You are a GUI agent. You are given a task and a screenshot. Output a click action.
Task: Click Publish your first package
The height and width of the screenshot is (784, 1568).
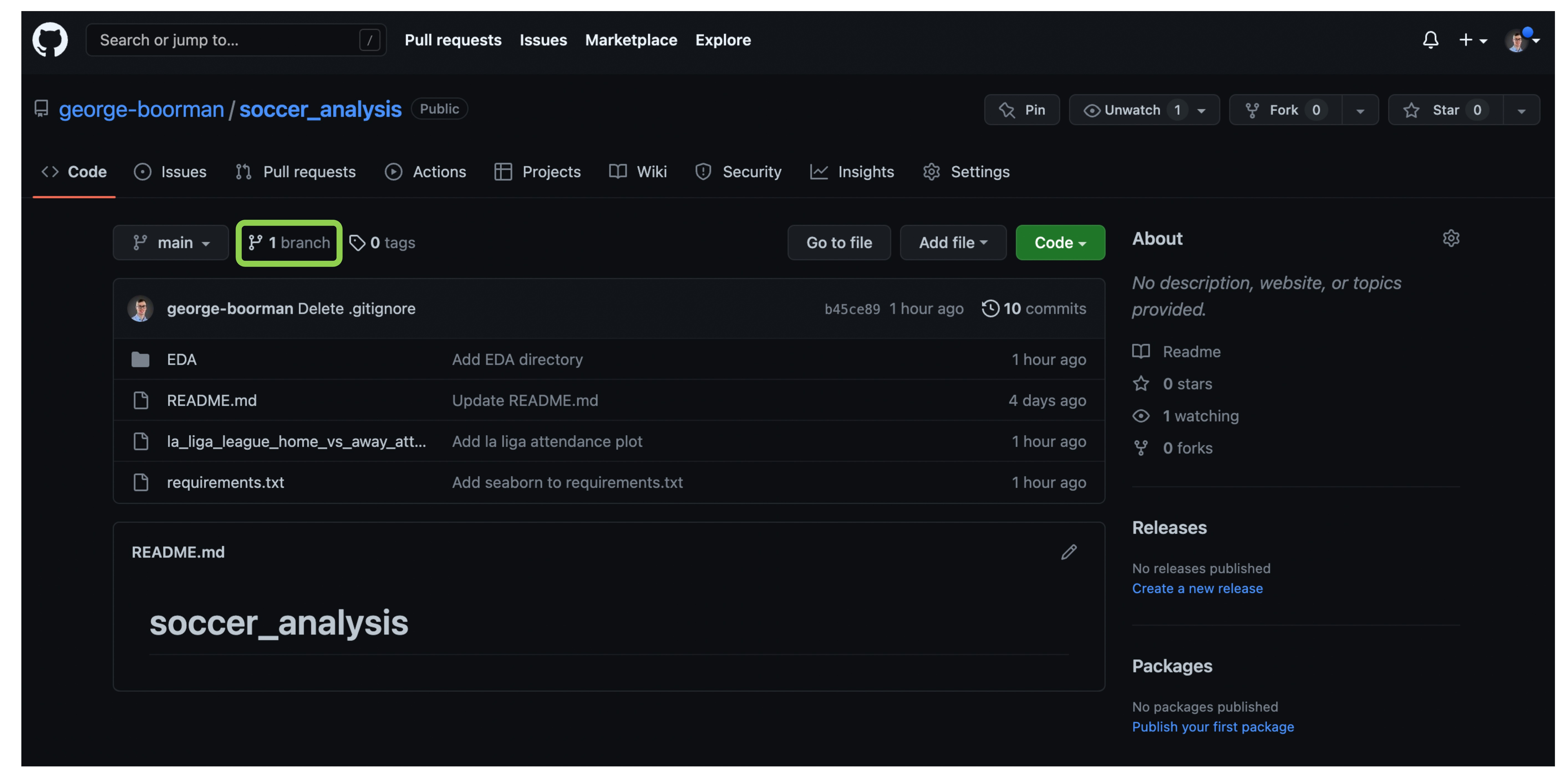coord(1213,727)
